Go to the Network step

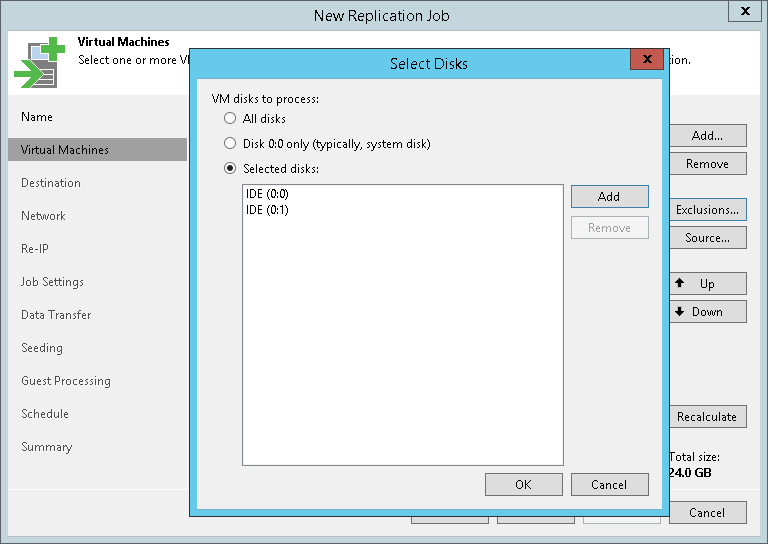tap(43, 216)
